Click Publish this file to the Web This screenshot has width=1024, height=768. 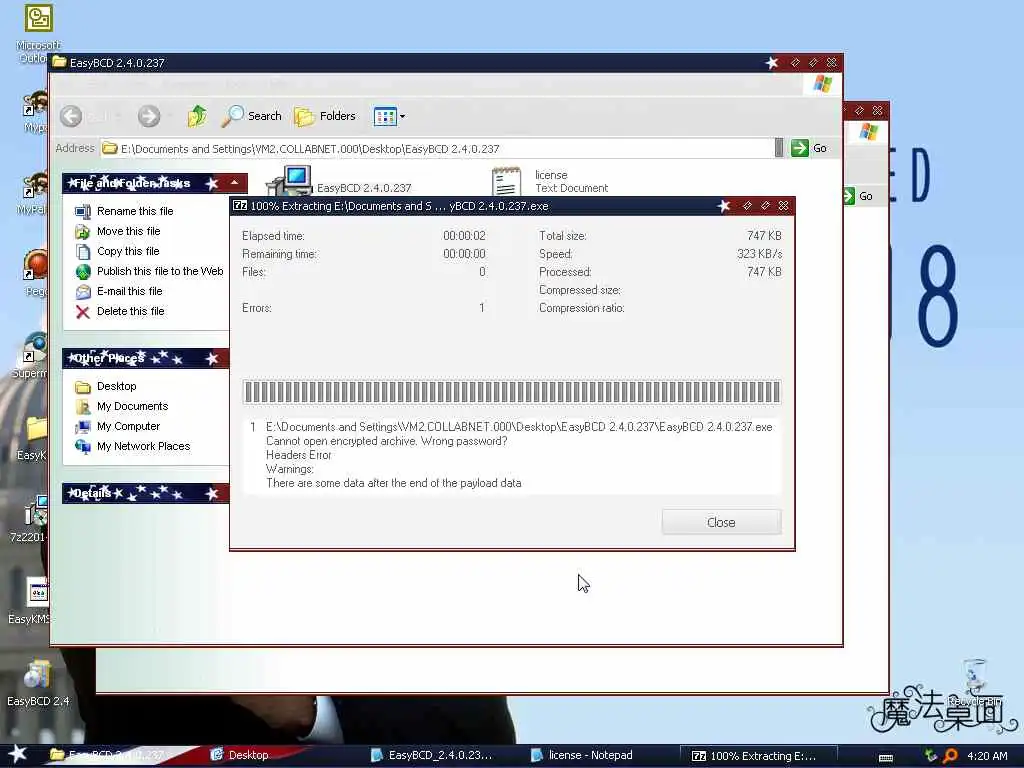[x=160, y=271]
